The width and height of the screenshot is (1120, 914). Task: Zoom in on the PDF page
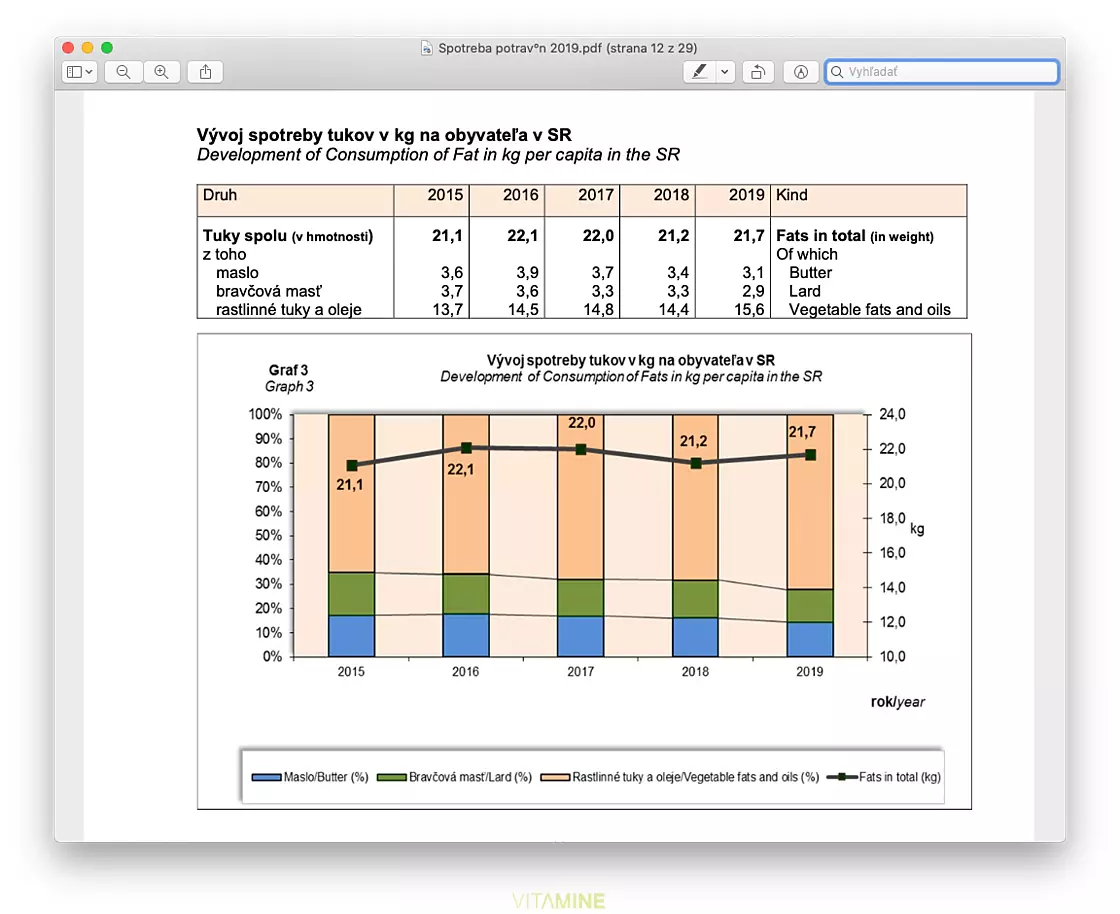click(x=161, y=72)
